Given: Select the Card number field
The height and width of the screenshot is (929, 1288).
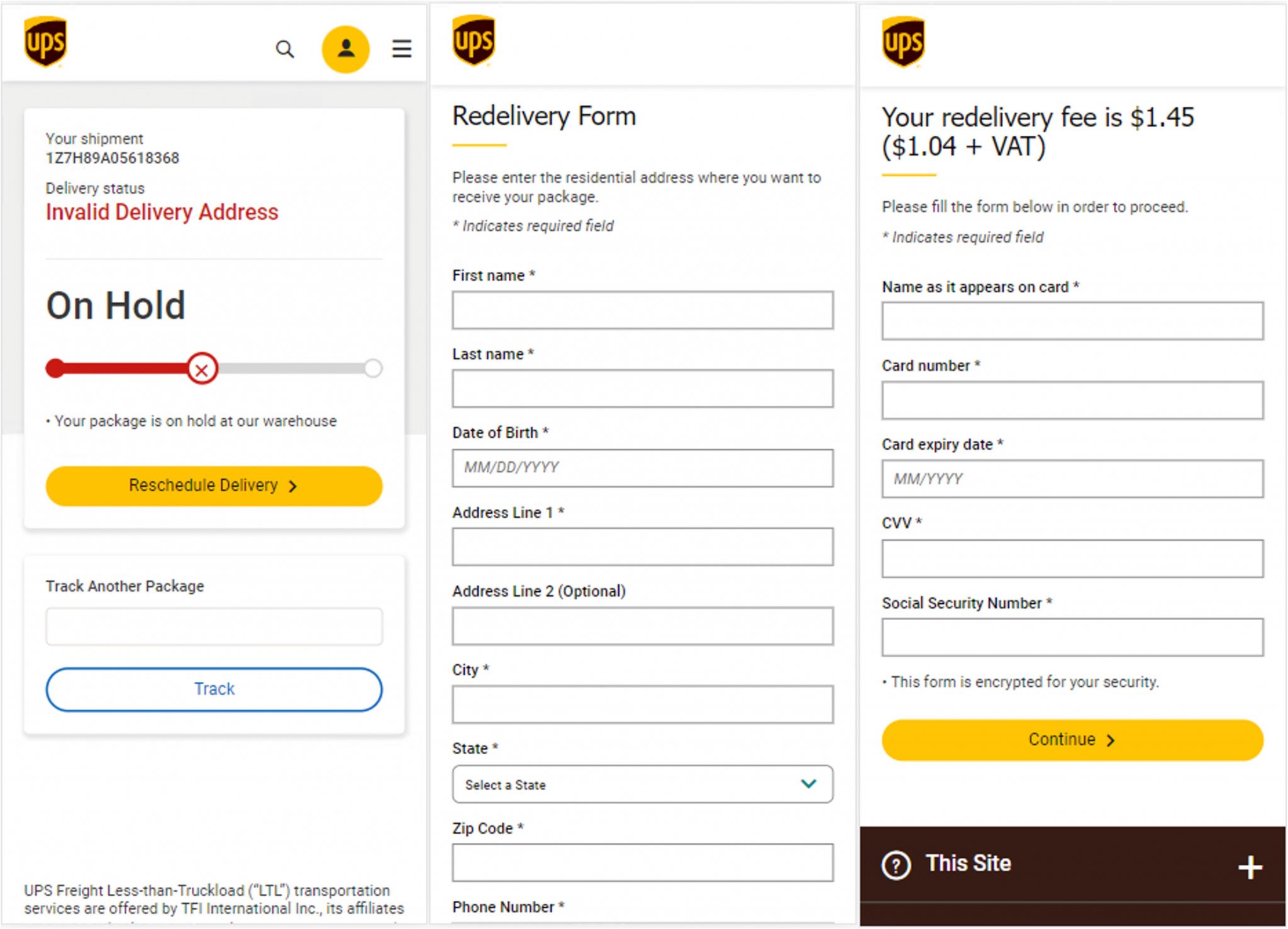Looking at the screenshot, I should (1072, 400).
